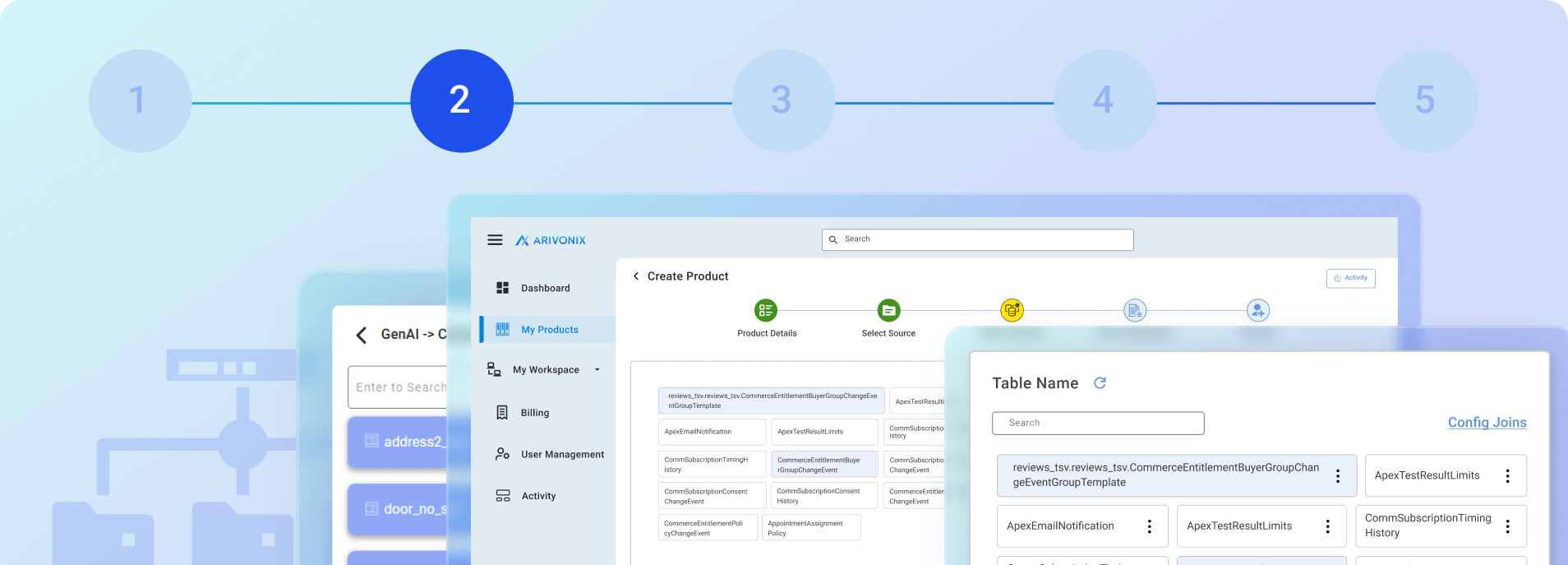
Task: Open the hamburger menu beside Arivonix logo
Action: pyautogui.click(x=495, y=240)
